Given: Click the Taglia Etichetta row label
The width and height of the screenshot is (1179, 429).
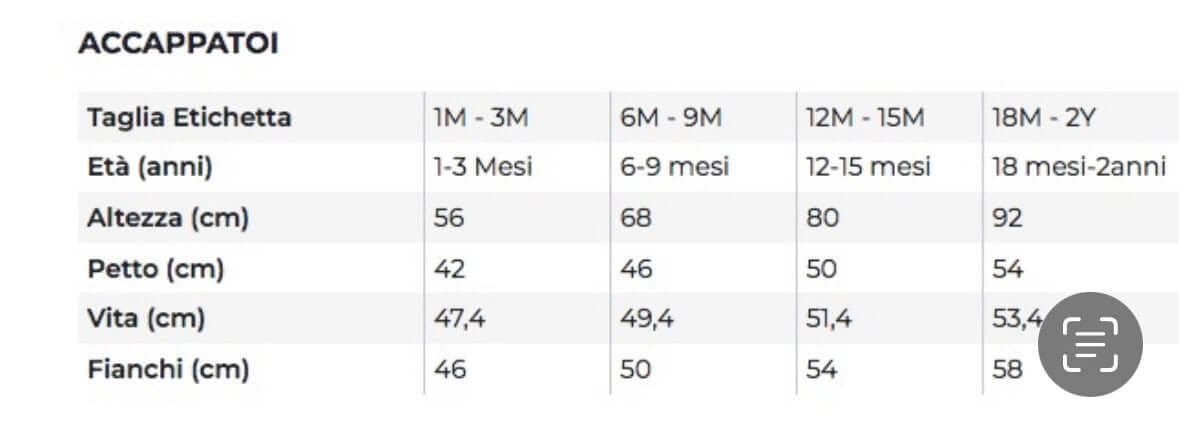Looking at the screenshot, I should click(x=189, y=117).
